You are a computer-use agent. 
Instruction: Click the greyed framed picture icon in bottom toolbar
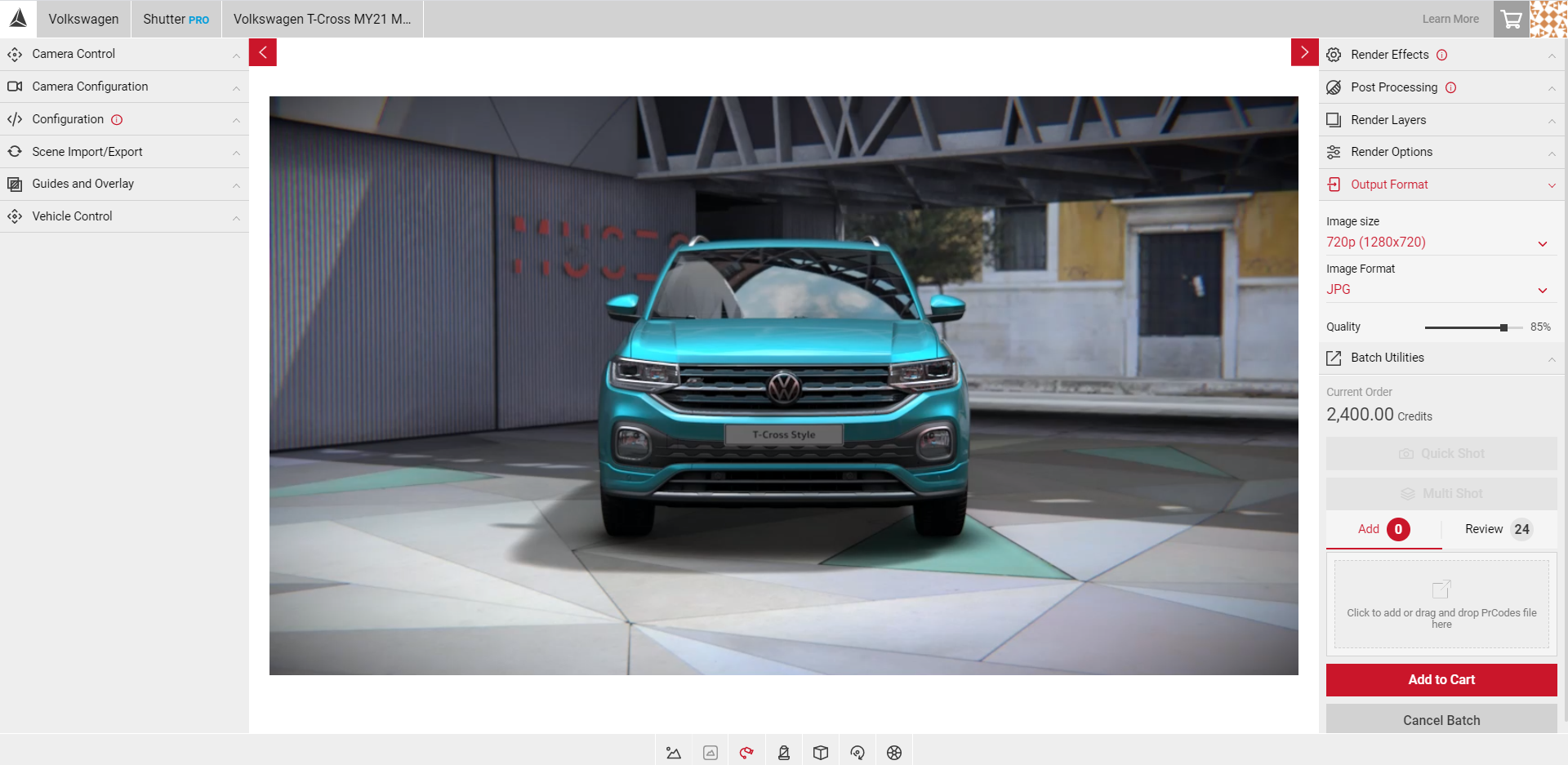710,753
